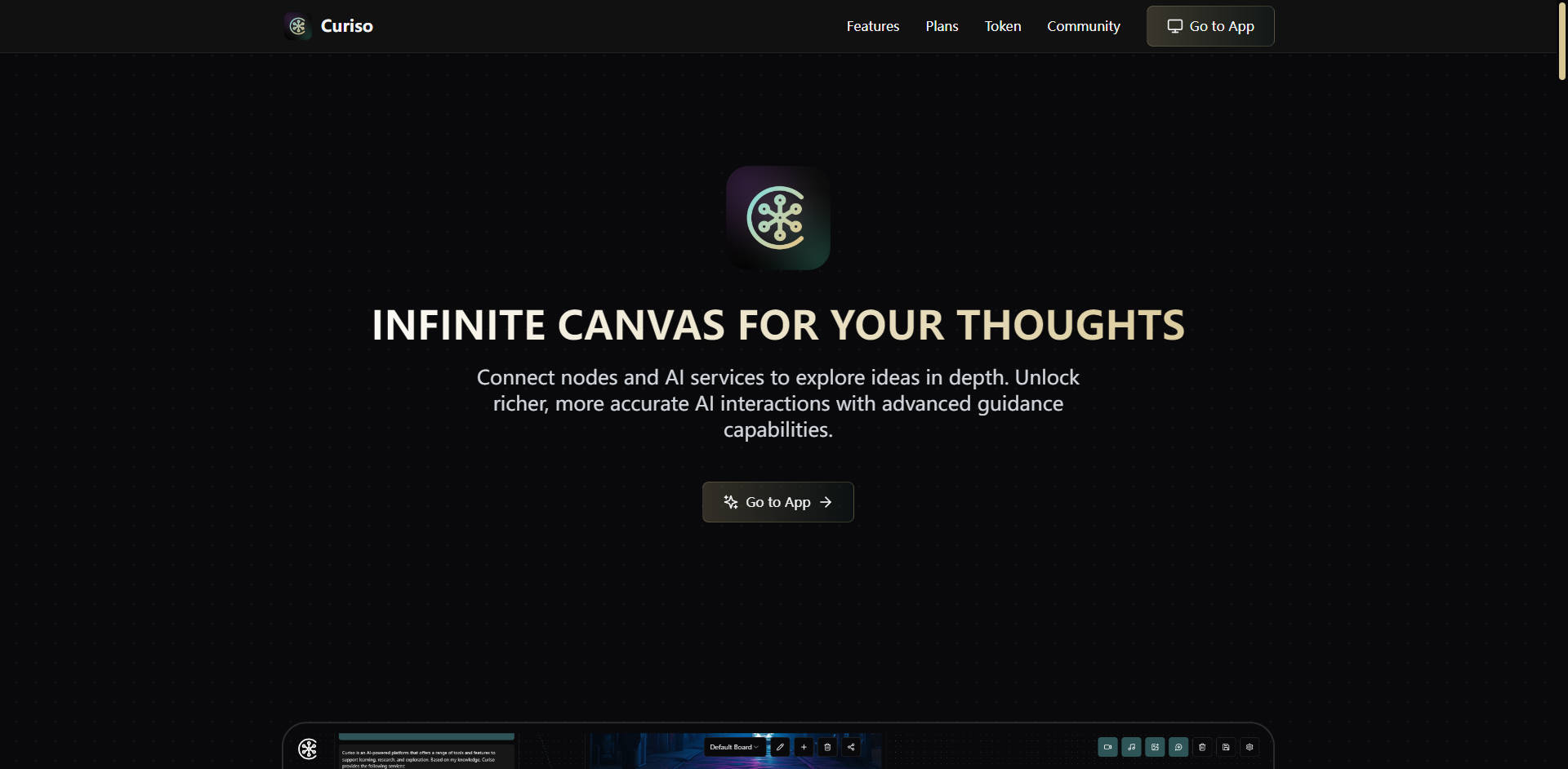
Task: Click the share icon next to Default Board
Action: (x=851, y=747)
